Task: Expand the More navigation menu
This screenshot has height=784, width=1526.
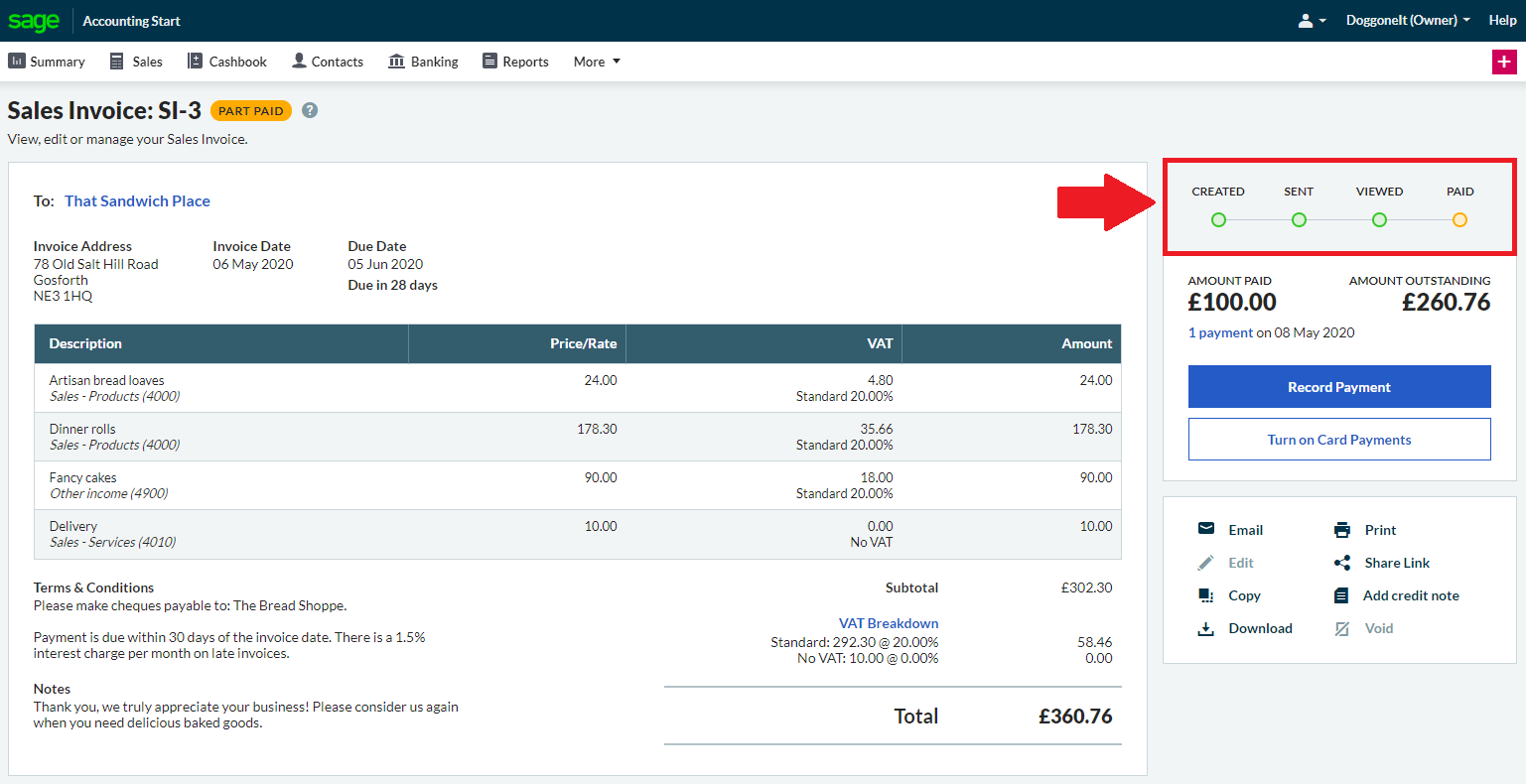Action: 597,62
